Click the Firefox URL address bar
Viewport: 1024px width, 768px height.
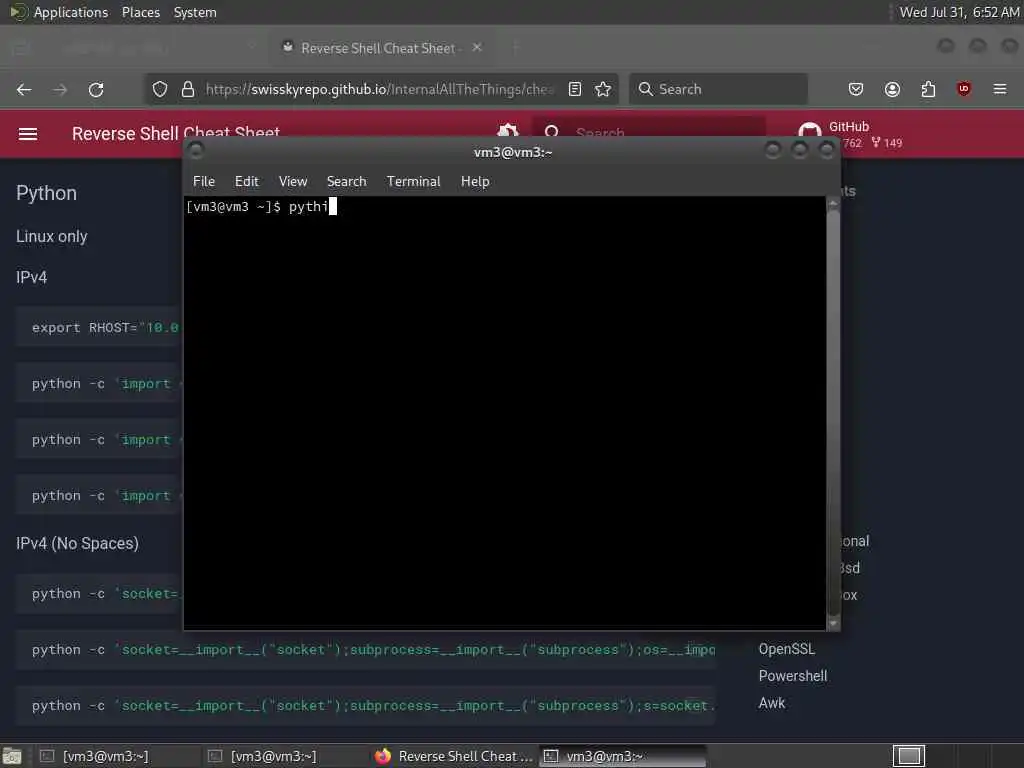pos(380,89)
